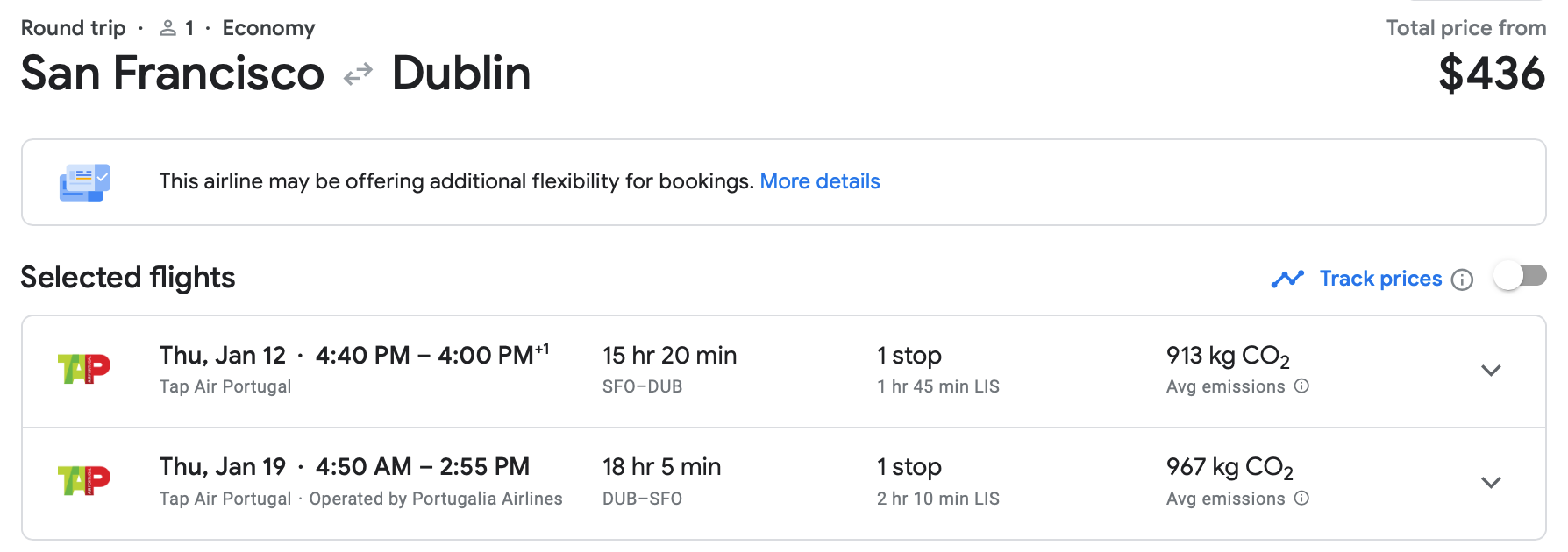Click the Track prices info icon
The height and width of the screenshot is (552, 1568).
click(1462, 280)
